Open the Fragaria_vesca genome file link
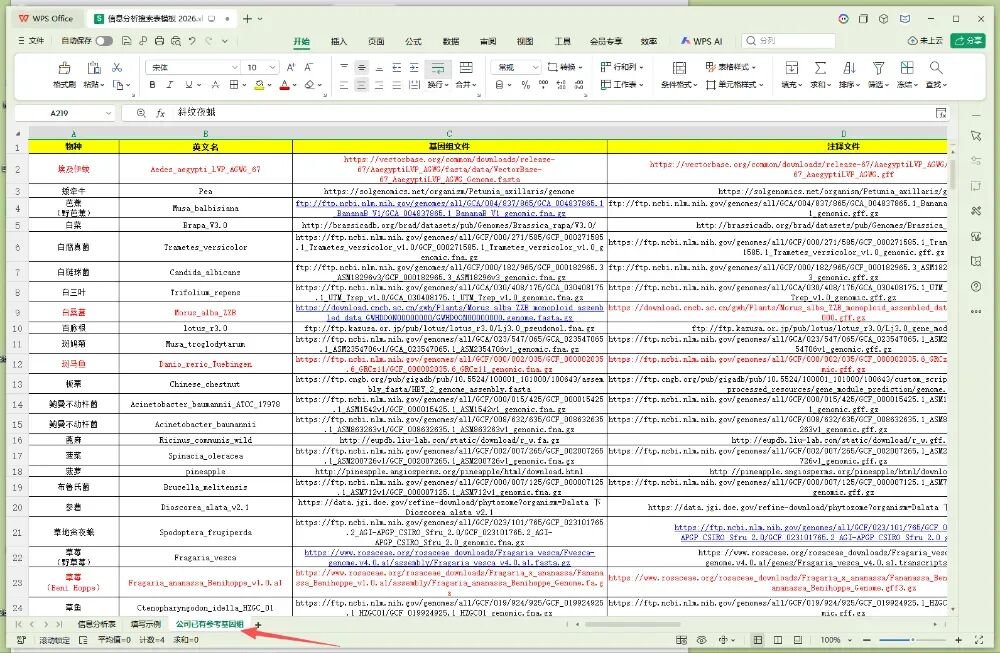The image size is (1000, 653). (449, 557)
